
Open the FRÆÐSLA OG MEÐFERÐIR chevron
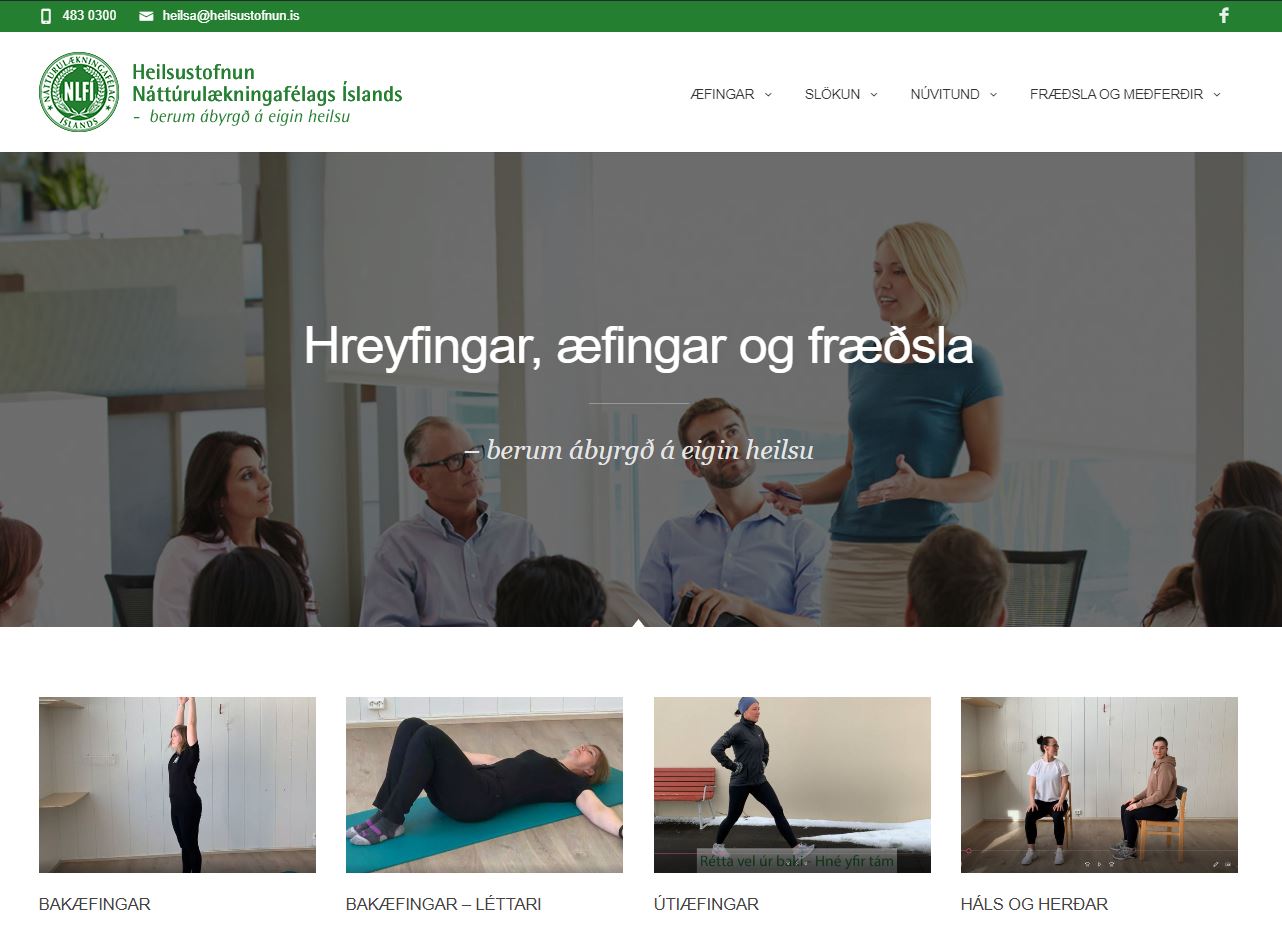click(1216, 95)
